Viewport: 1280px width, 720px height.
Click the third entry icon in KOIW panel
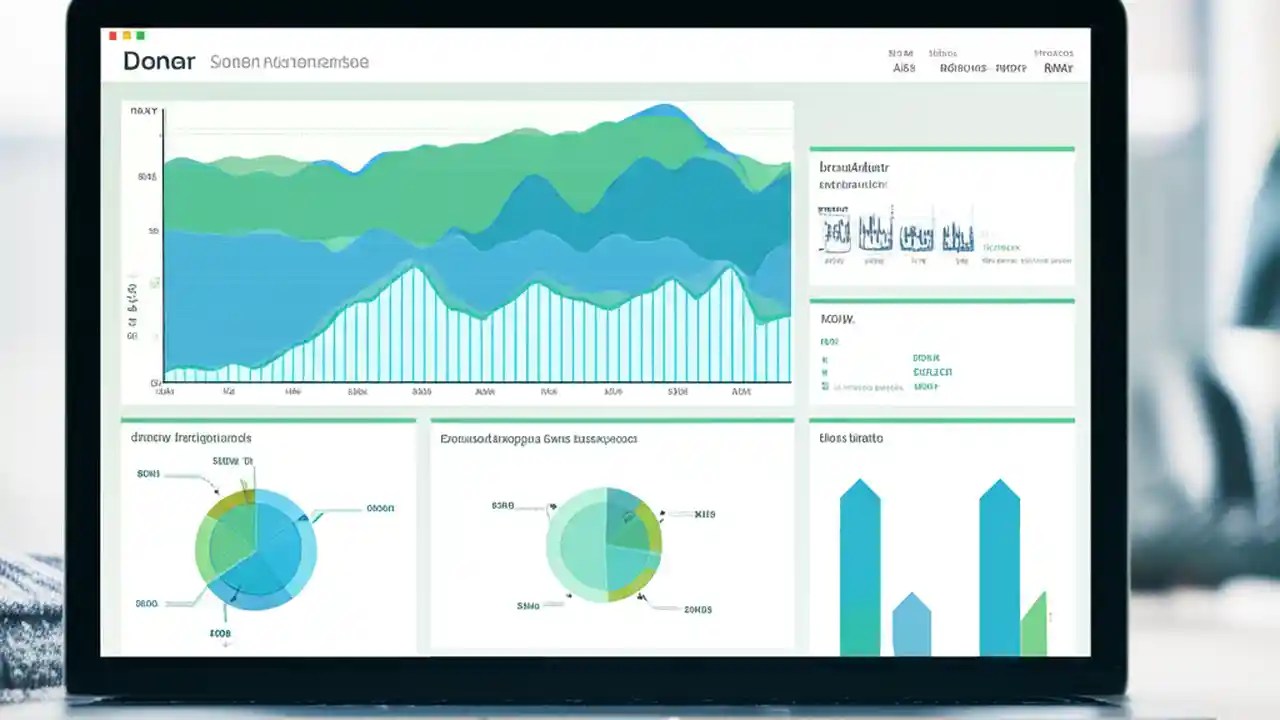click(825, 386)
